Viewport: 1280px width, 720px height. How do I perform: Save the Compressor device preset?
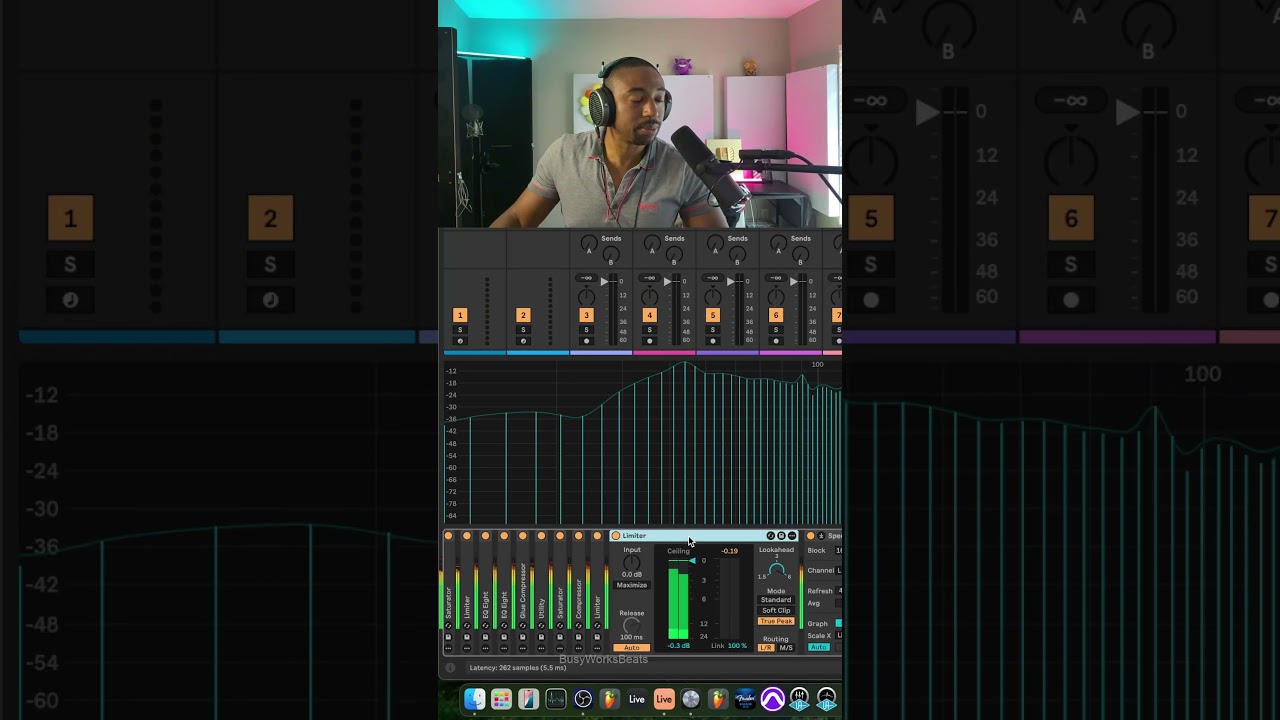579,637
